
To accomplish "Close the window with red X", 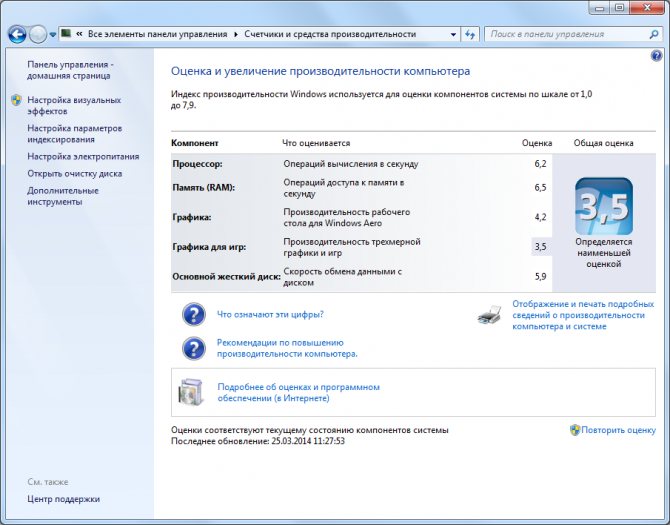I will click(647, 8).
